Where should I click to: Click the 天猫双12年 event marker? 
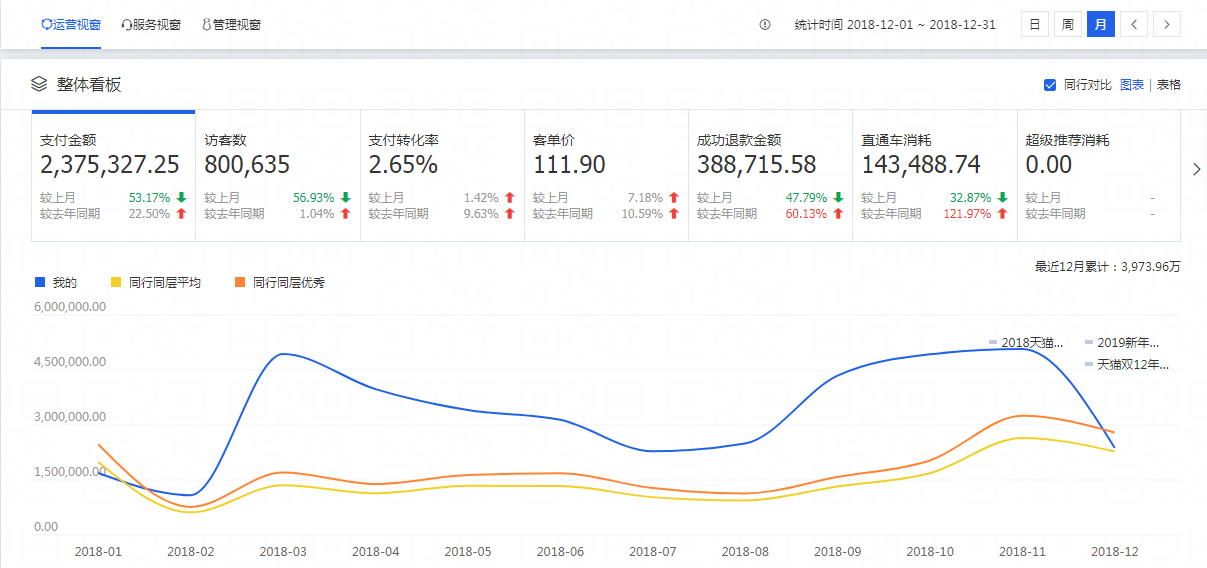coord(1127,365)
